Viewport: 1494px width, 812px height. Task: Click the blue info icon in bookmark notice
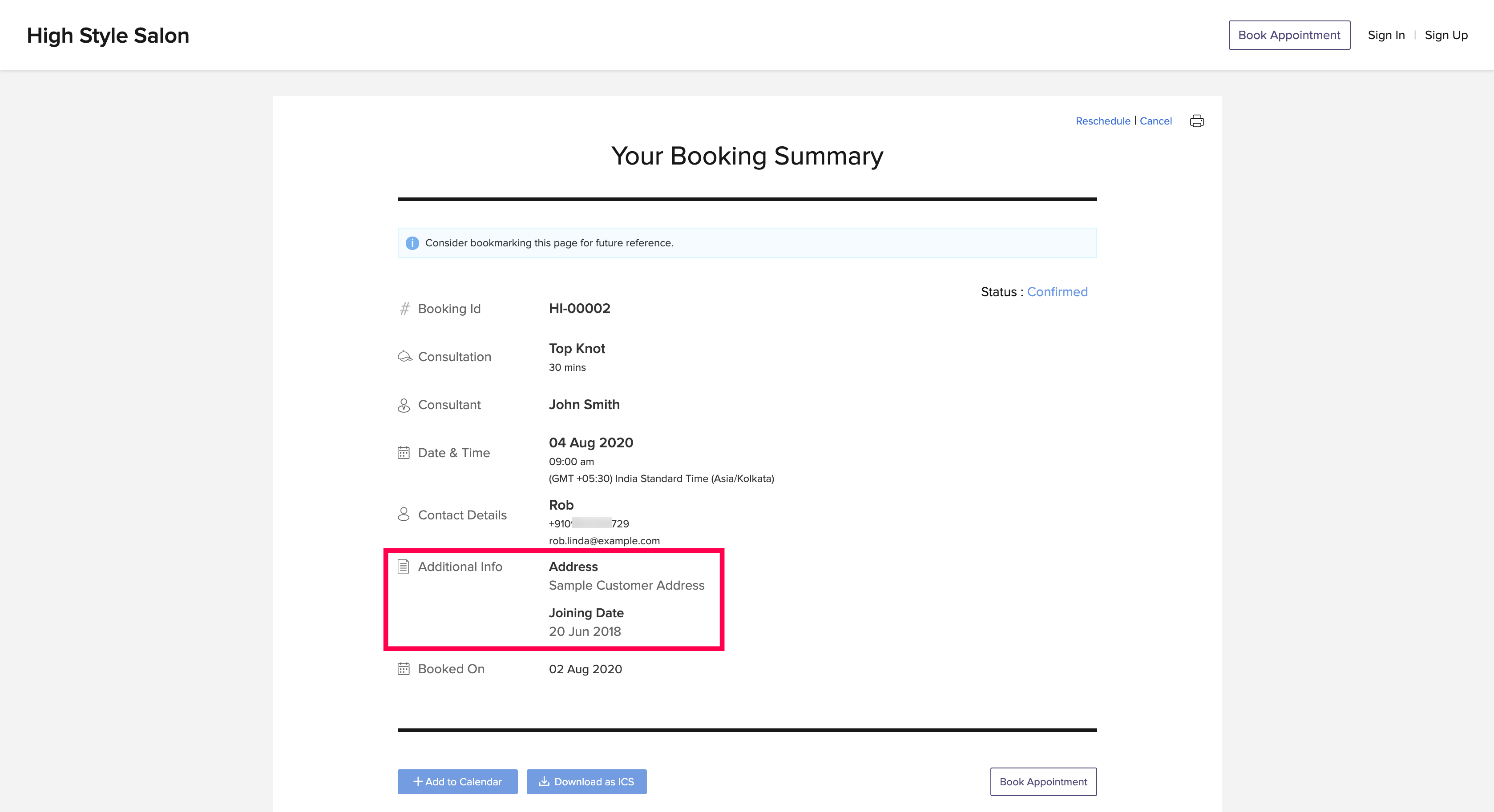(412, 243)
